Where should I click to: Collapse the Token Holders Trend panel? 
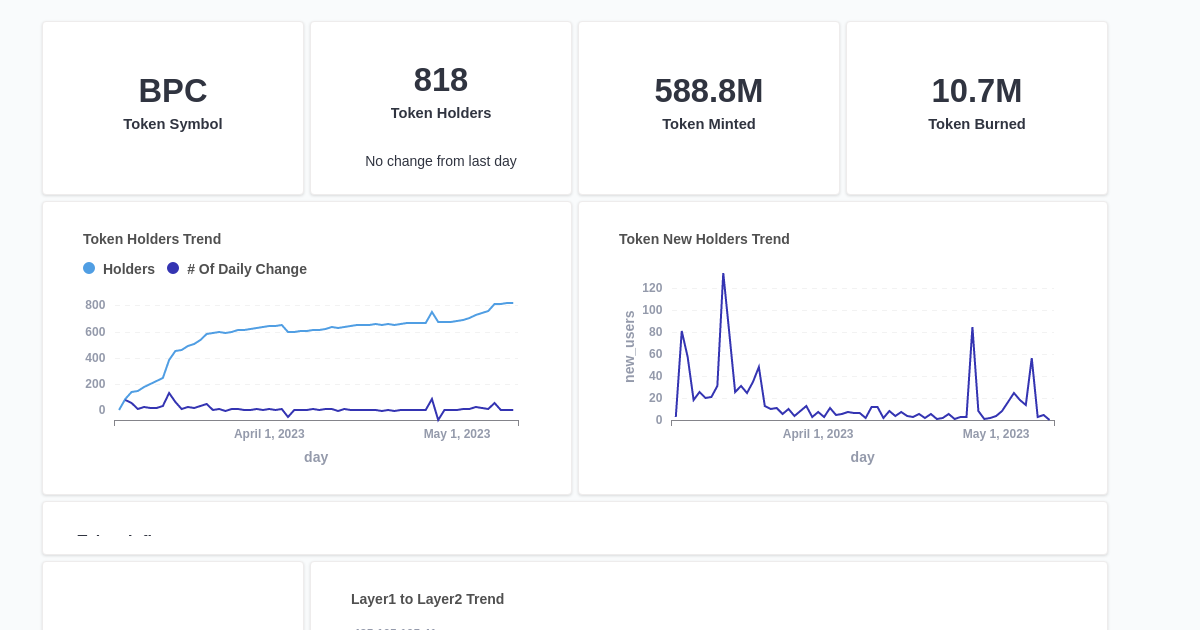[151, 239]
